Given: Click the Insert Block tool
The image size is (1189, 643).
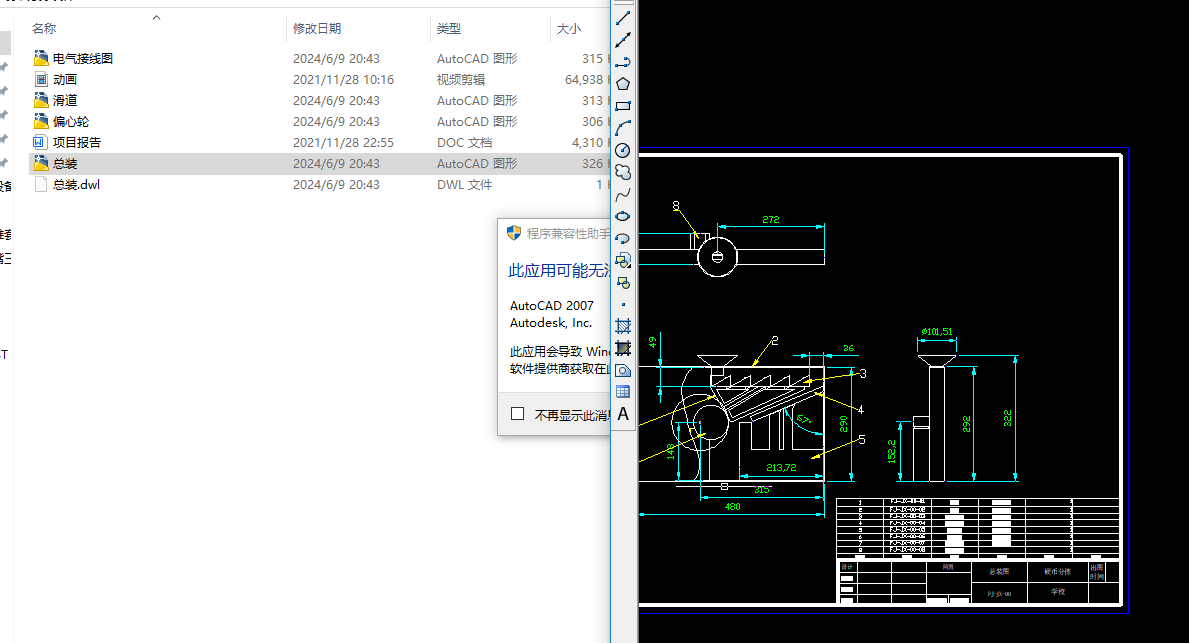Looking at the screenshot, I should point(623,261).
